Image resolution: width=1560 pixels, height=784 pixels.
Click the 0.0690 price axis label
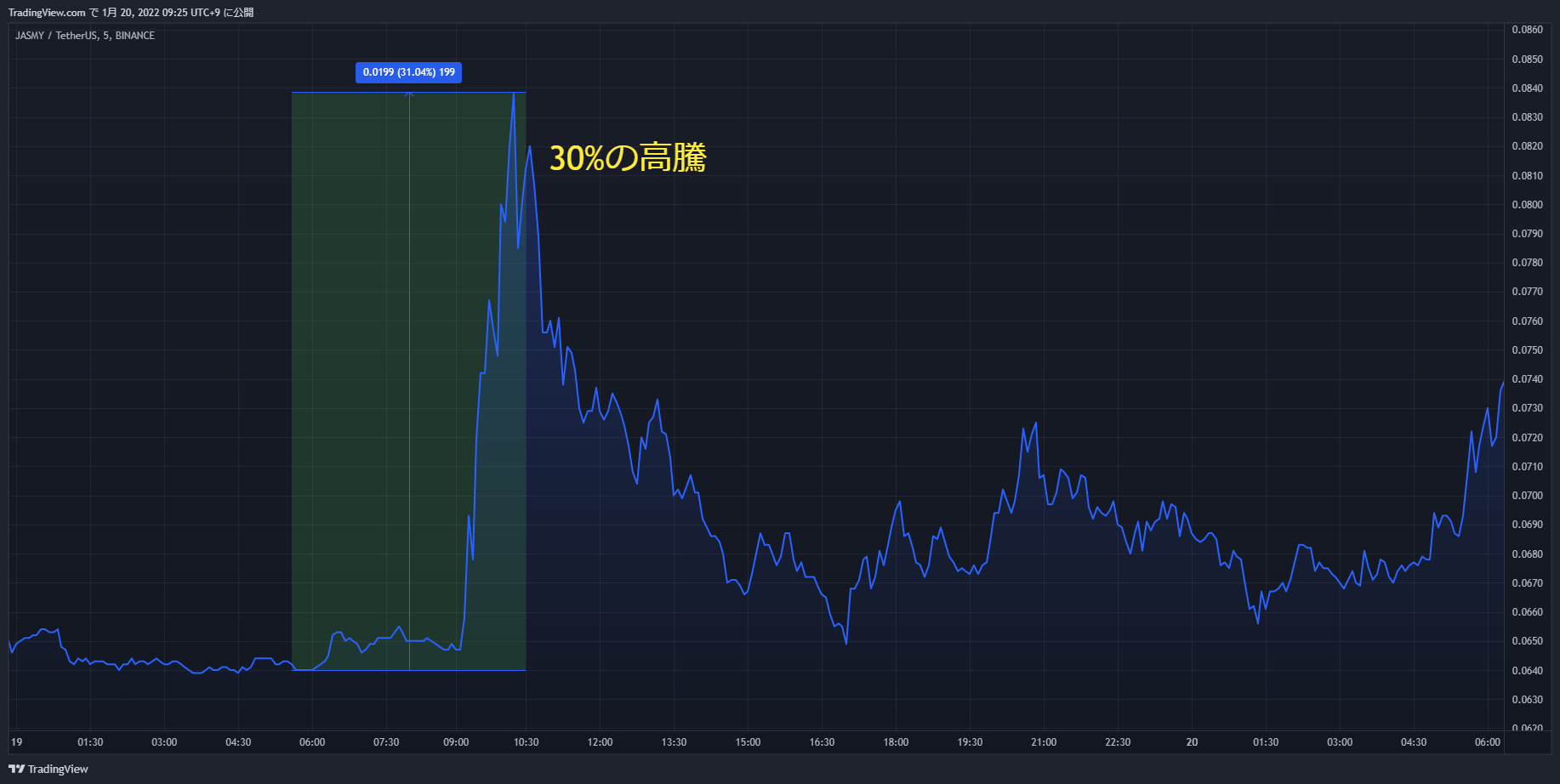[1527, 525]
